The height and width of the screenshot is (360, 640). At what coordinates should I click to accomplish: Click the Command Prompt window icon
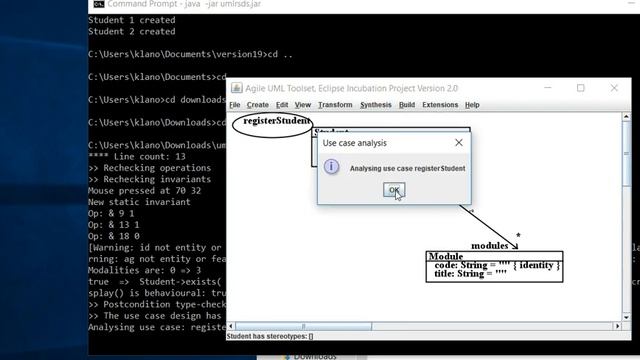(99, 4)
